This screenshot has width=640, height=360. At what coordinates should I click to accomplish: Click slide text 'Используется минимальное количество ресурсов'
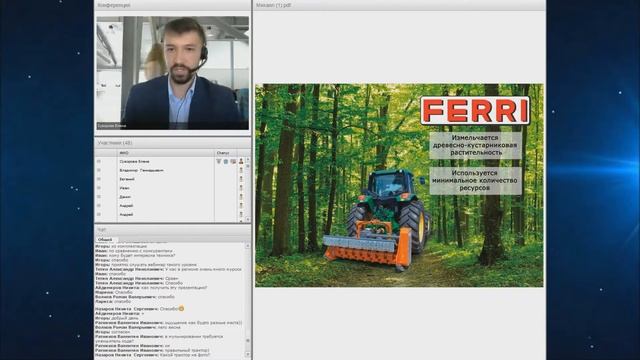pyautogui.click(x=475, y=180)
